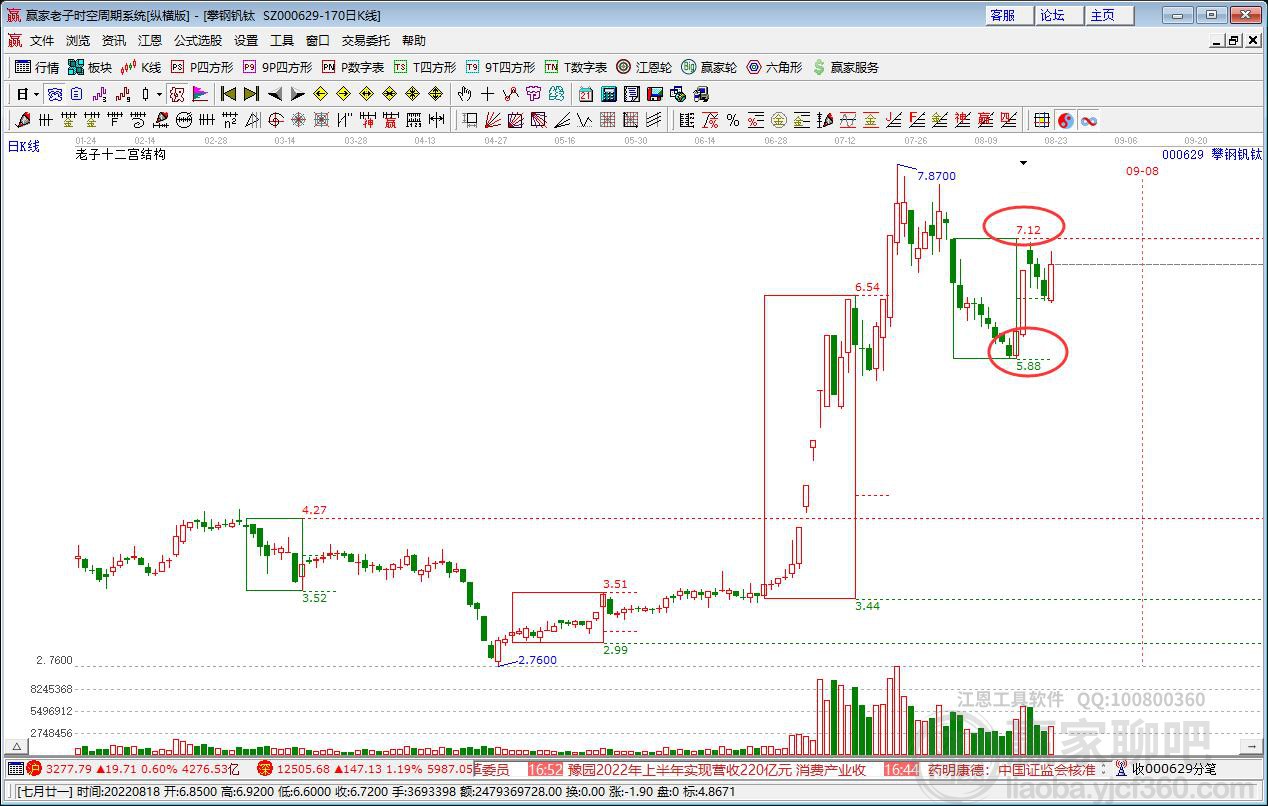Toggle the yin-yang taiji icon
Viewport: 1268px width, 806px height.
point(1066,120)
